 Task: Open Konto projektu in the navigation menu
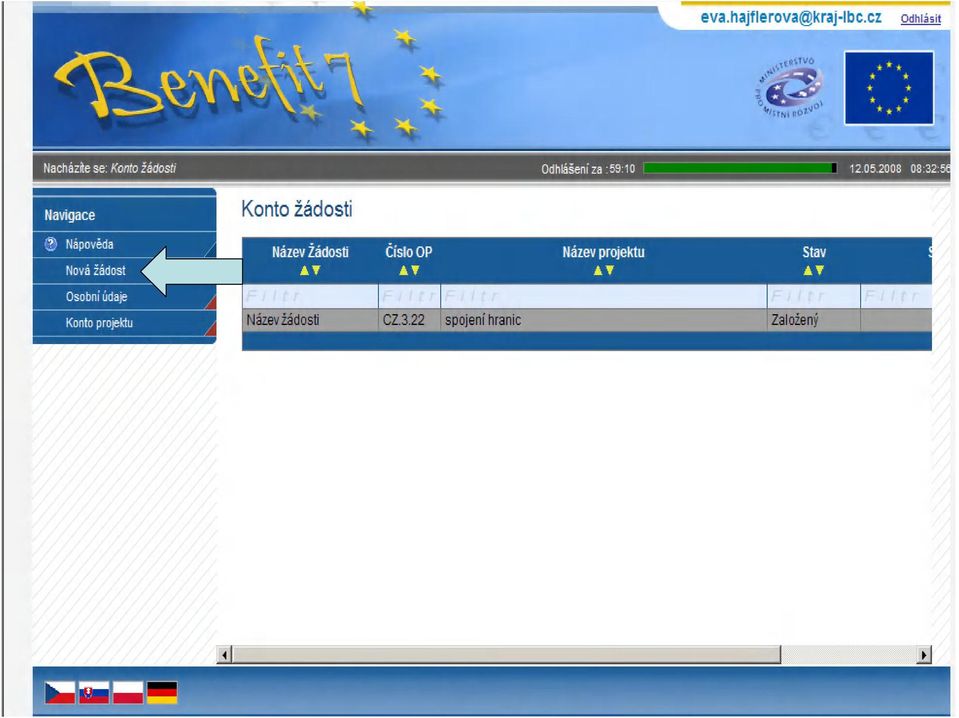(99, 323)
